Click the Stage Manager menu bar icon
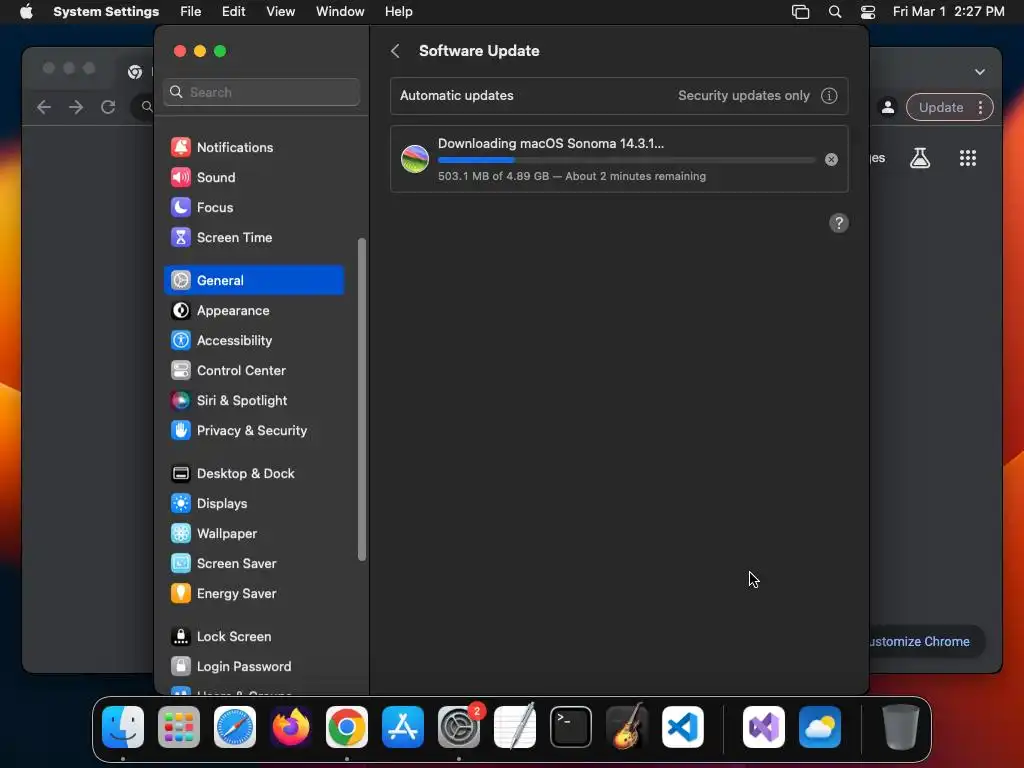The width and height of the screenshot is (1024, 768). [800, 12]
